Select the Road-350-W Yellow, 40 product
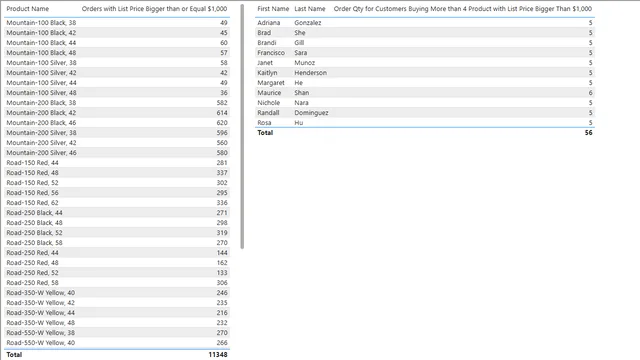 point(40,293)
